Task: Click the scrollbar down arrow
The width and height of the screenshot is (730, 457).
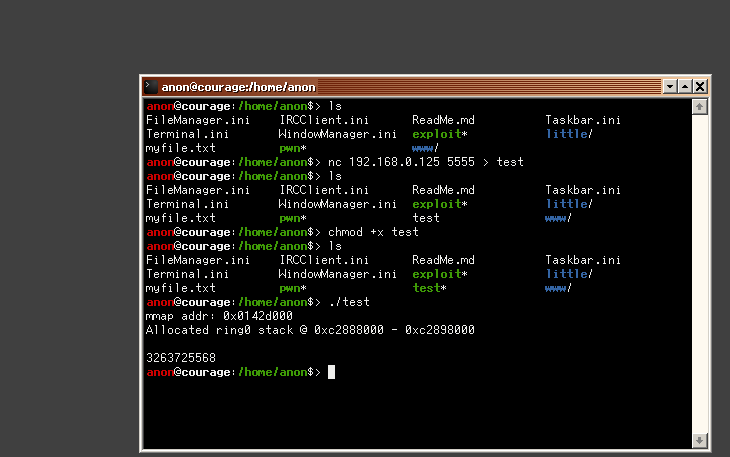Action: [699, 440]
